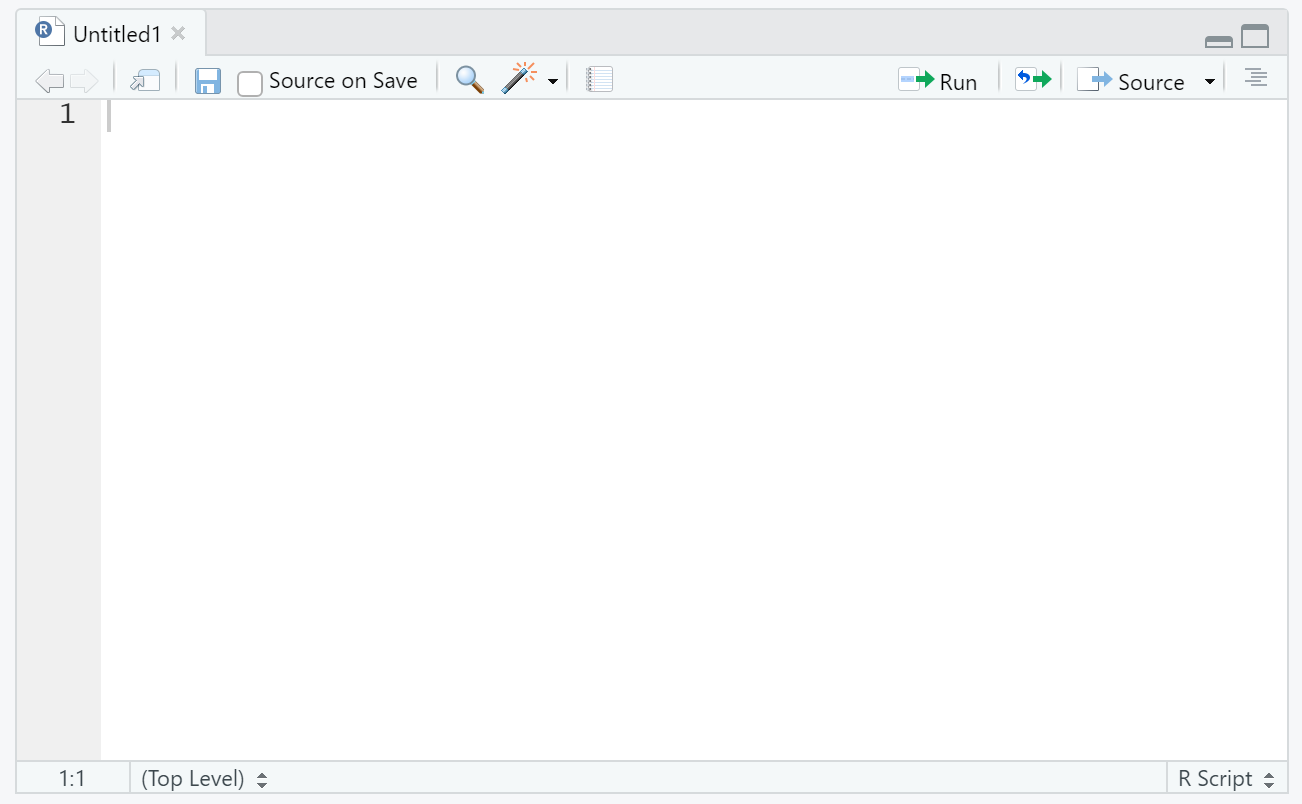Go forward to next source location
Viewport: 1302px width, 804px height.
[x=85, y=81]
